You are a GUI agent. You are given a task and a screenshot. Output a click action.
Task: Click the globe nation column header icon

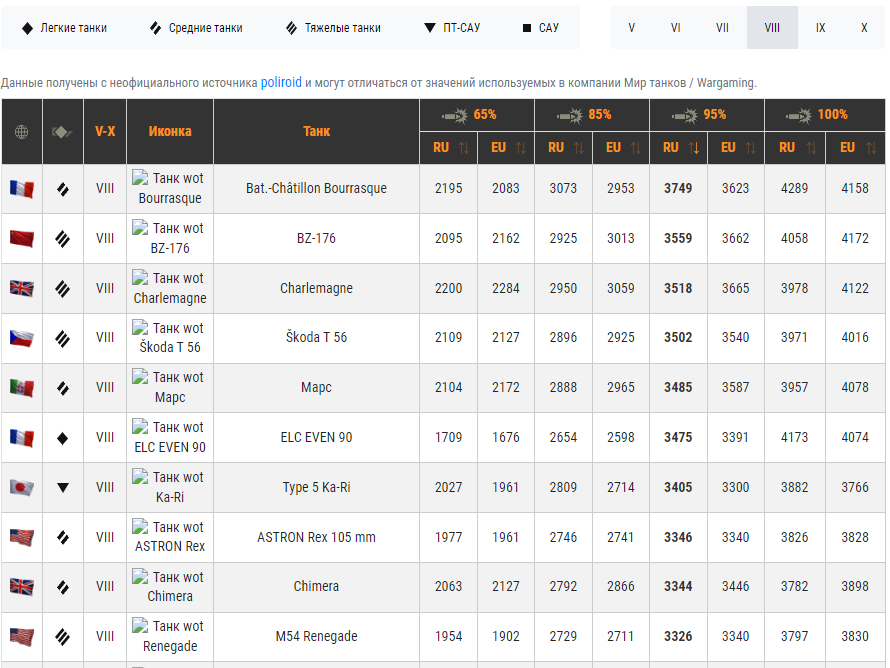point(22,132)
